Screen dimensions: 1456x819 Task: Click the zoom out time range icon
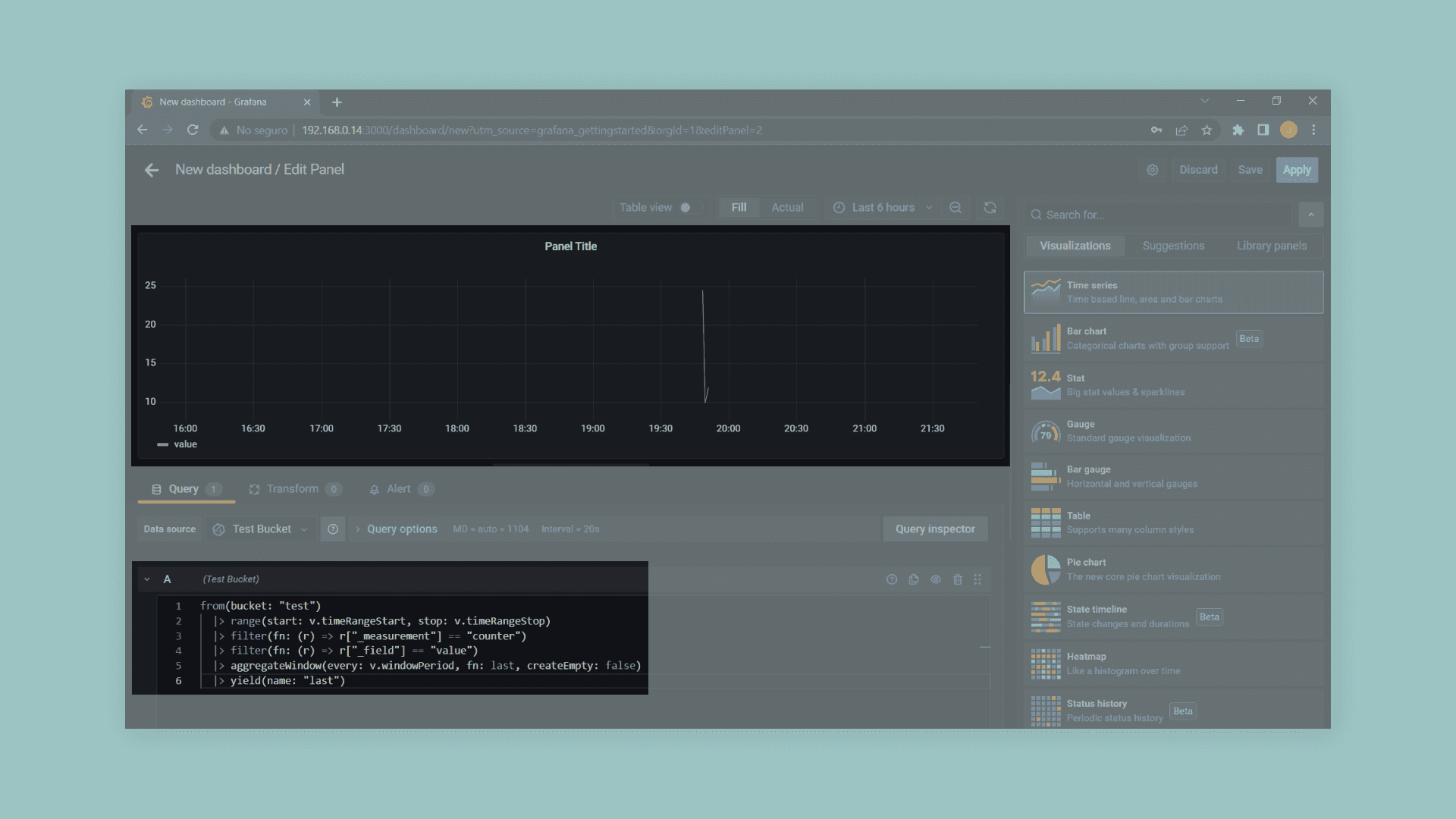[955, 208]
